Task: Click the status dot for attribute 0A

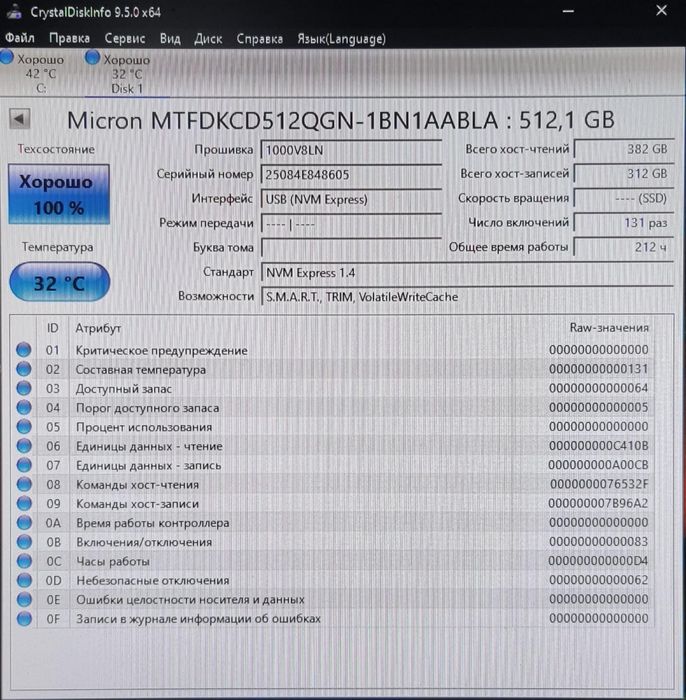Action: point(24,522)
